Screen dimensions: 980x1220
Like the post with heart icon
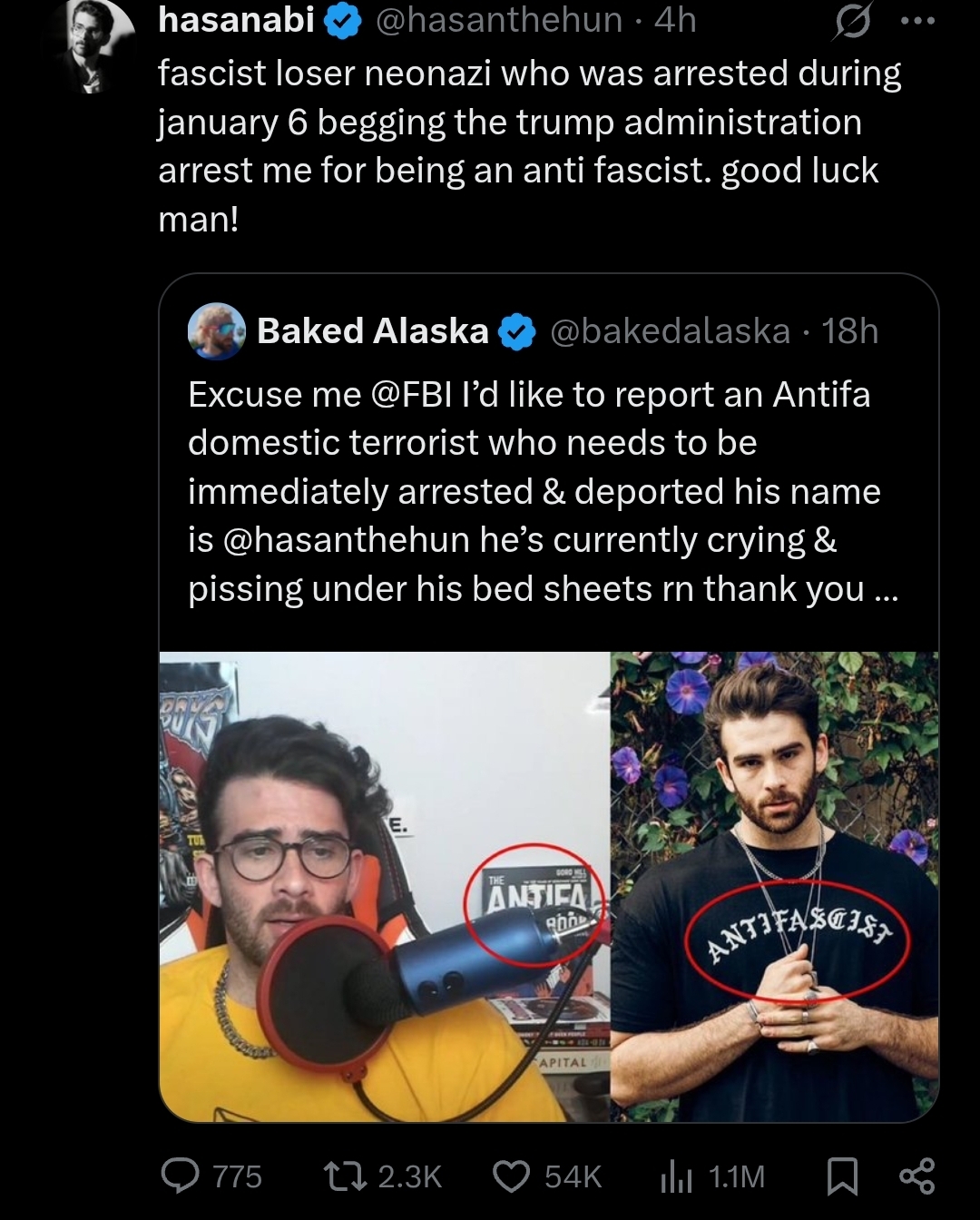coord(511,1176)
